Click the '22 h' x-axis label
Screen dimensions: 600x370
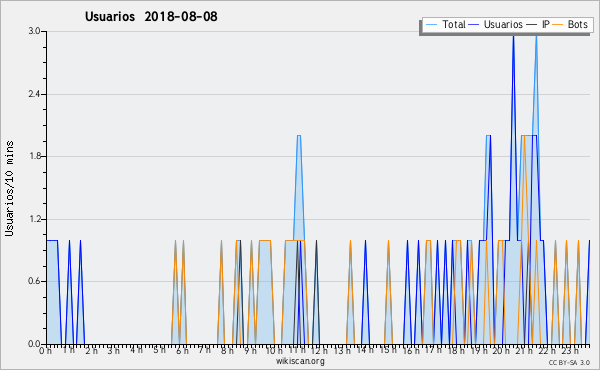coord(547,350)
